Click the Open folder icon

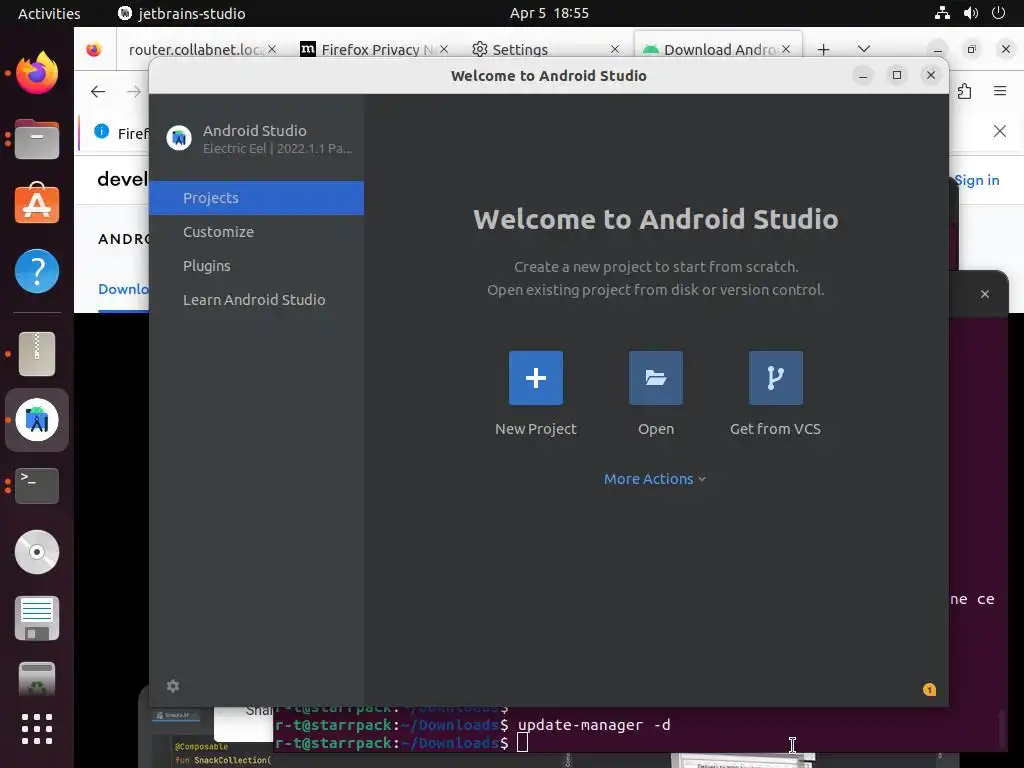pyautogui.click(x=656, y=377)
